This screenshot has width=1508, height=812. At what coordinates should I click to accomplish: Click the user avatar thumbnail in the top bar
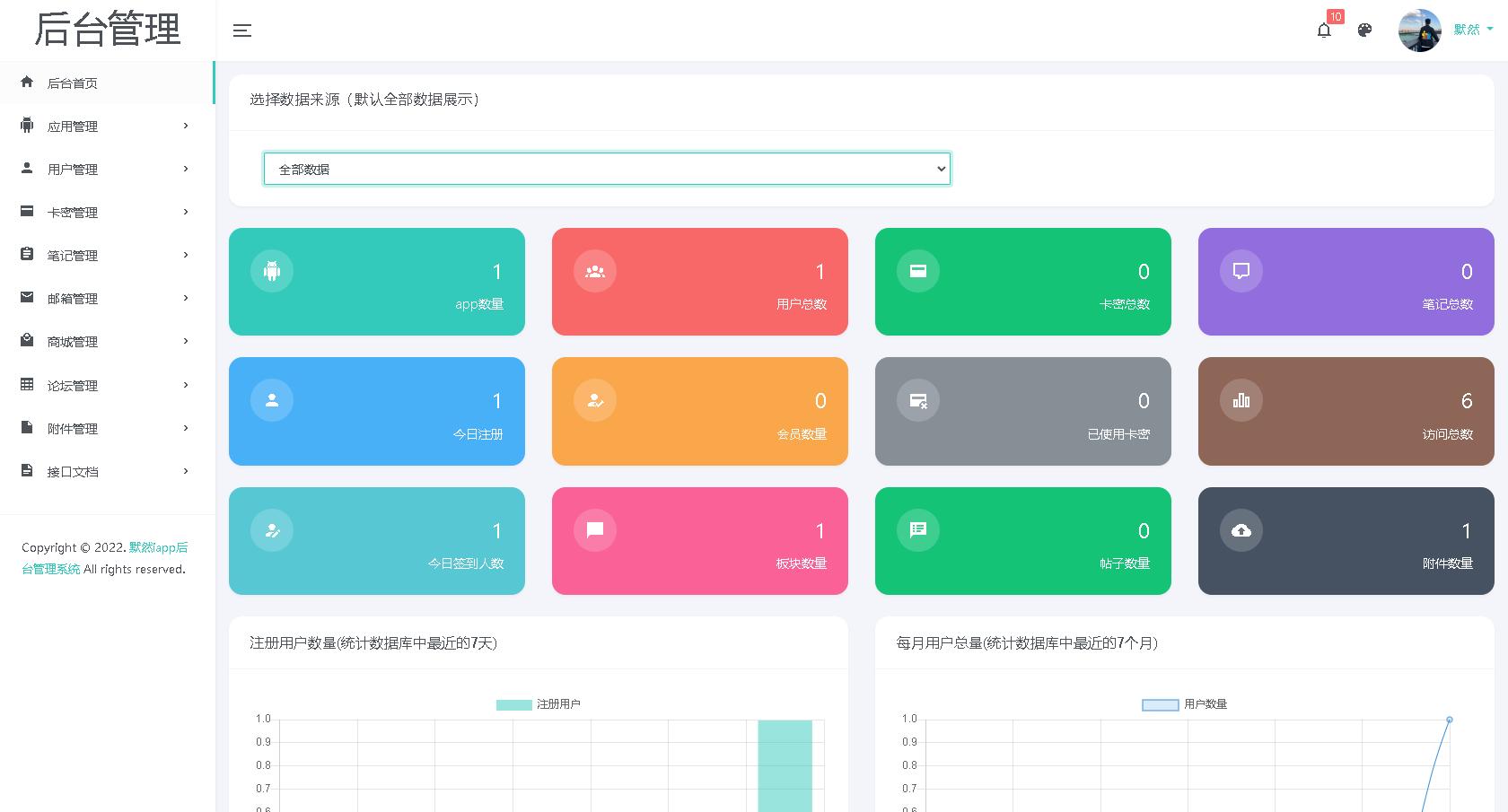[x=1419, y=30]
